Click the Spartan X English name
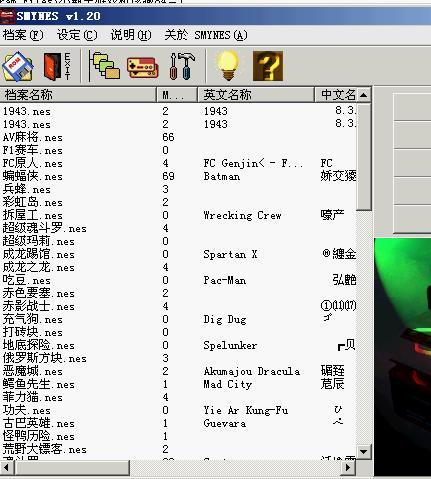Image resolution: width=431 pixels, height=479 pixels. point(230,254)
